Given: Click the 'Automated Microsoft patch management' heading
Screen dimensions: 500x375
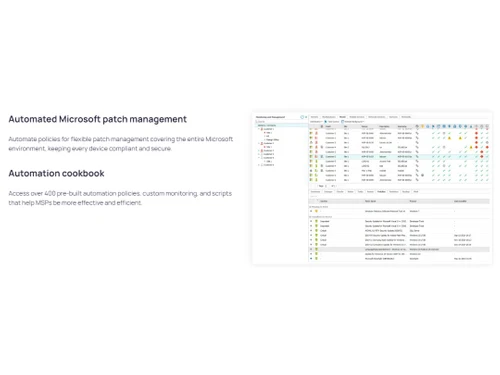Looking at the screenshot, I should (x=97, y=119).
